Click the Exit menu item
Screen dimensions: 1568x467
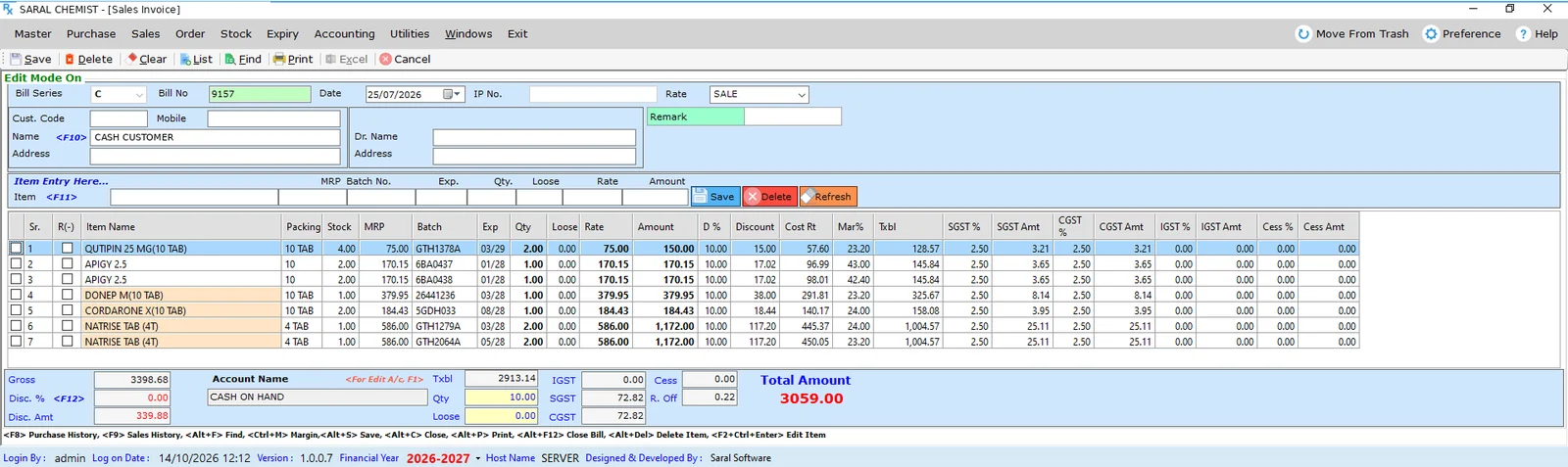tap(517, 34)
